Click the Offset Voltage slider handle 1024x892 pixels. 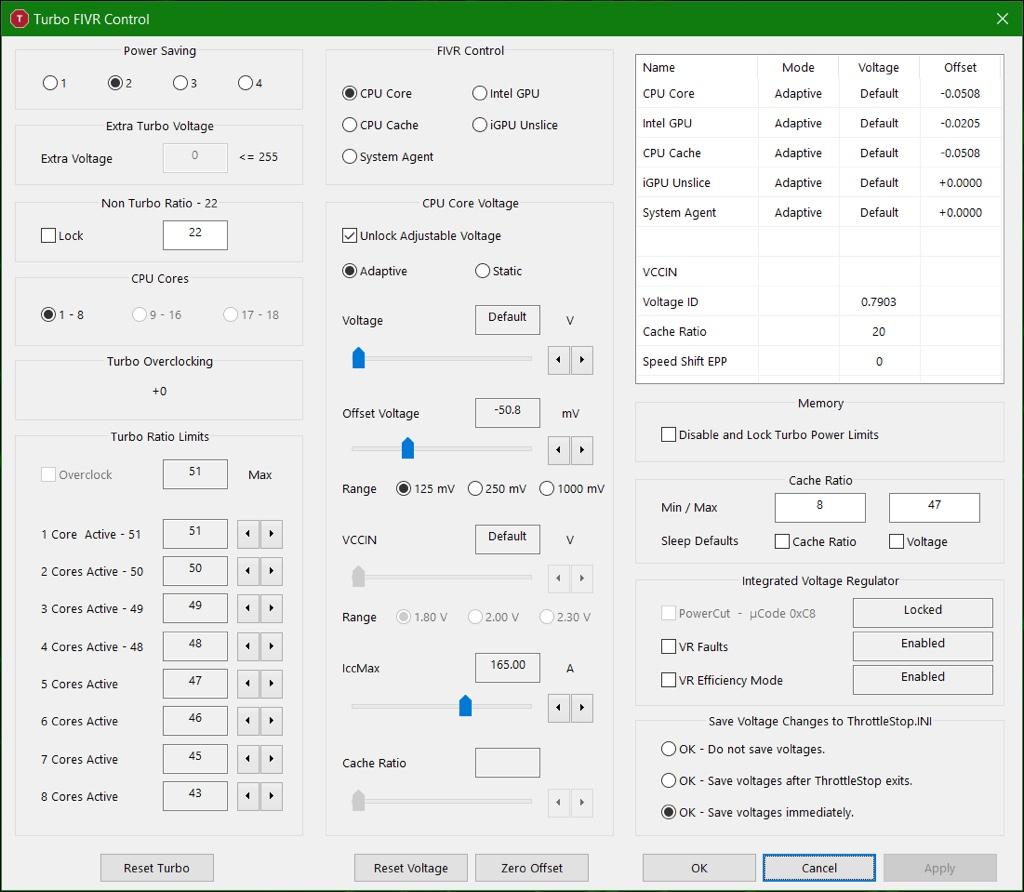click(408, 448)
